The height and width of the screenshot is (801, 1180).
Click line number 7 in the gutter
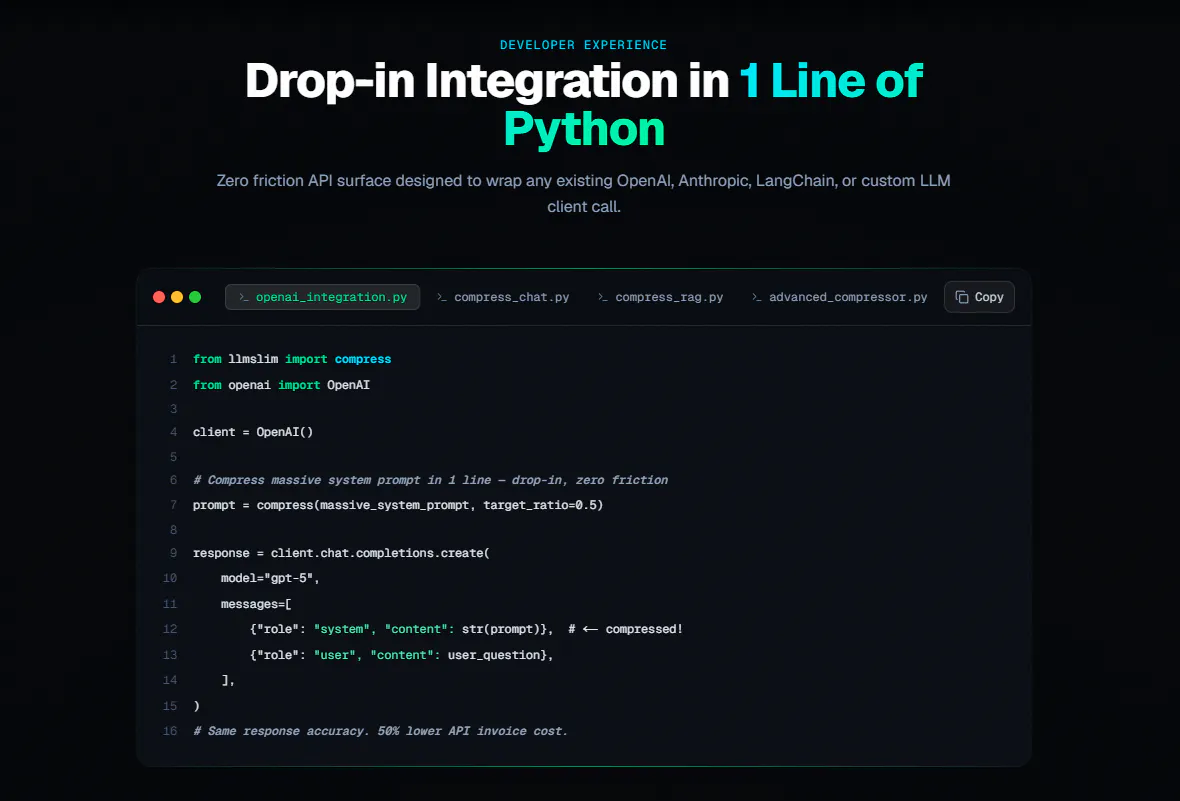tap(174, 505)
